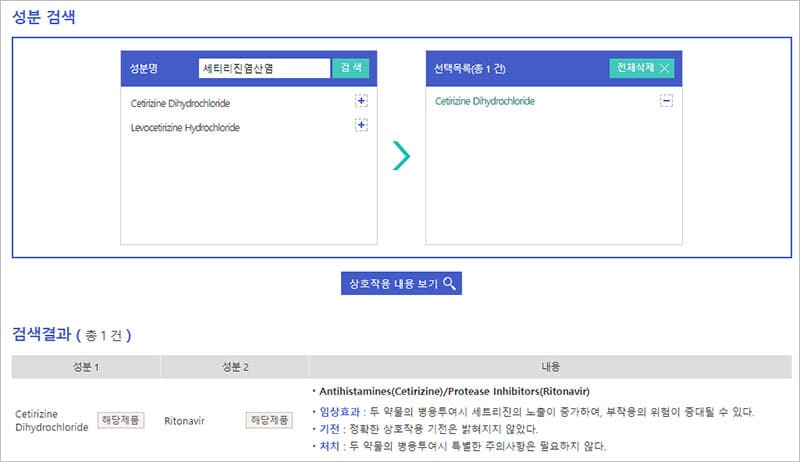Click the 성분 2 column header

click(x=234, y=366)
